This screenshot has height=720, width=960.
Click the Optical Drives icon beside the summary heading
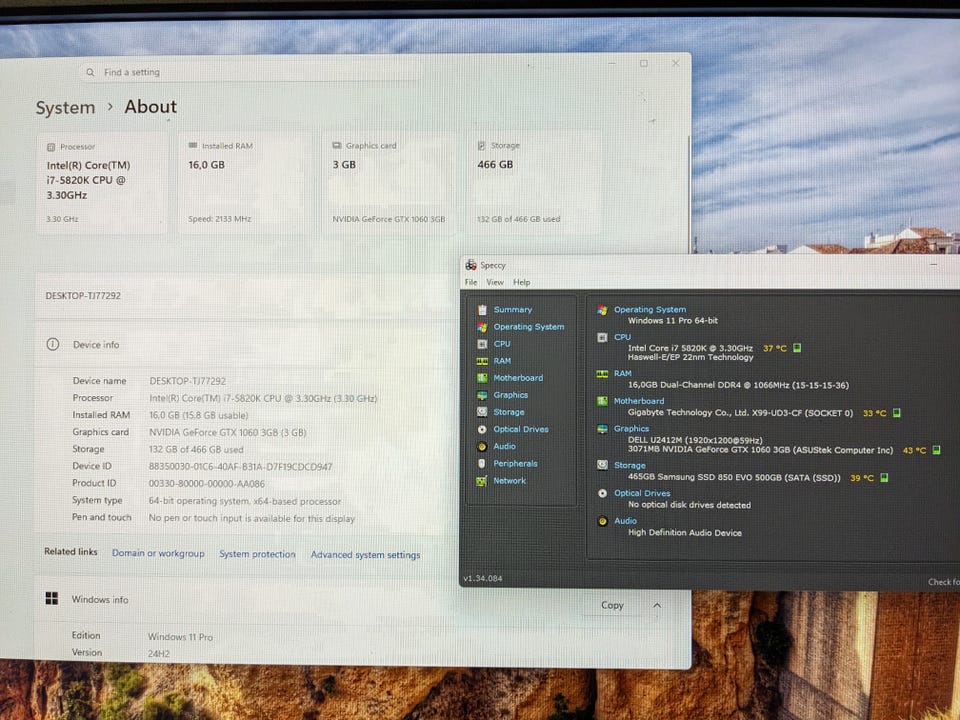pyautogui.click(x=602, y=493)
